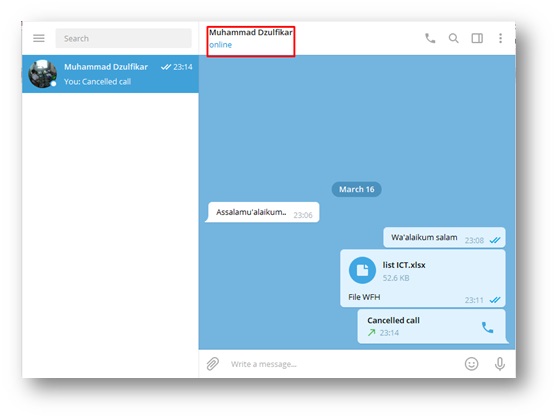This screenshot has height=420, width=558.
Task: Open the three-dot chat options menu
Action: pyautogui.click(x=500, y=38)
